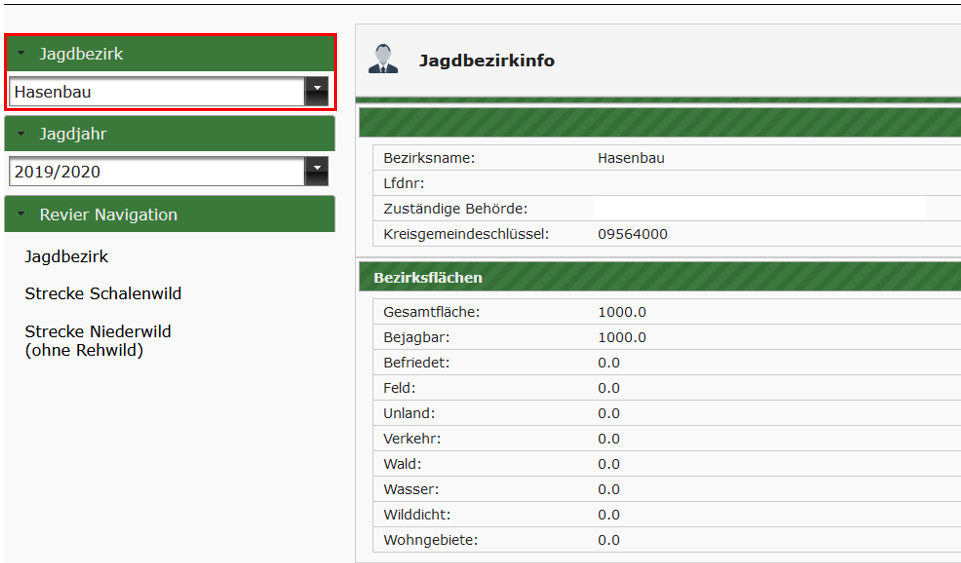
Task: Click the Wilddicht row label
Action: click(x=416, y=515)
